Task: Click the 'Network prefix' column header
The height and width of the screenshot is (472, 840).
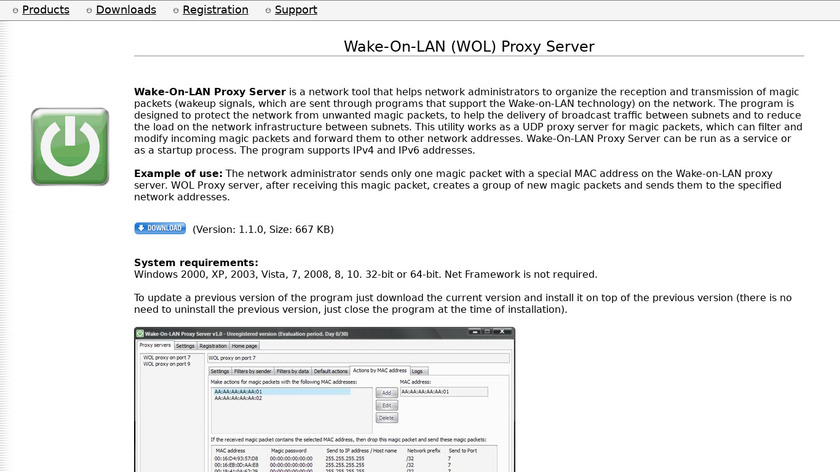Action: pos(424,451)
